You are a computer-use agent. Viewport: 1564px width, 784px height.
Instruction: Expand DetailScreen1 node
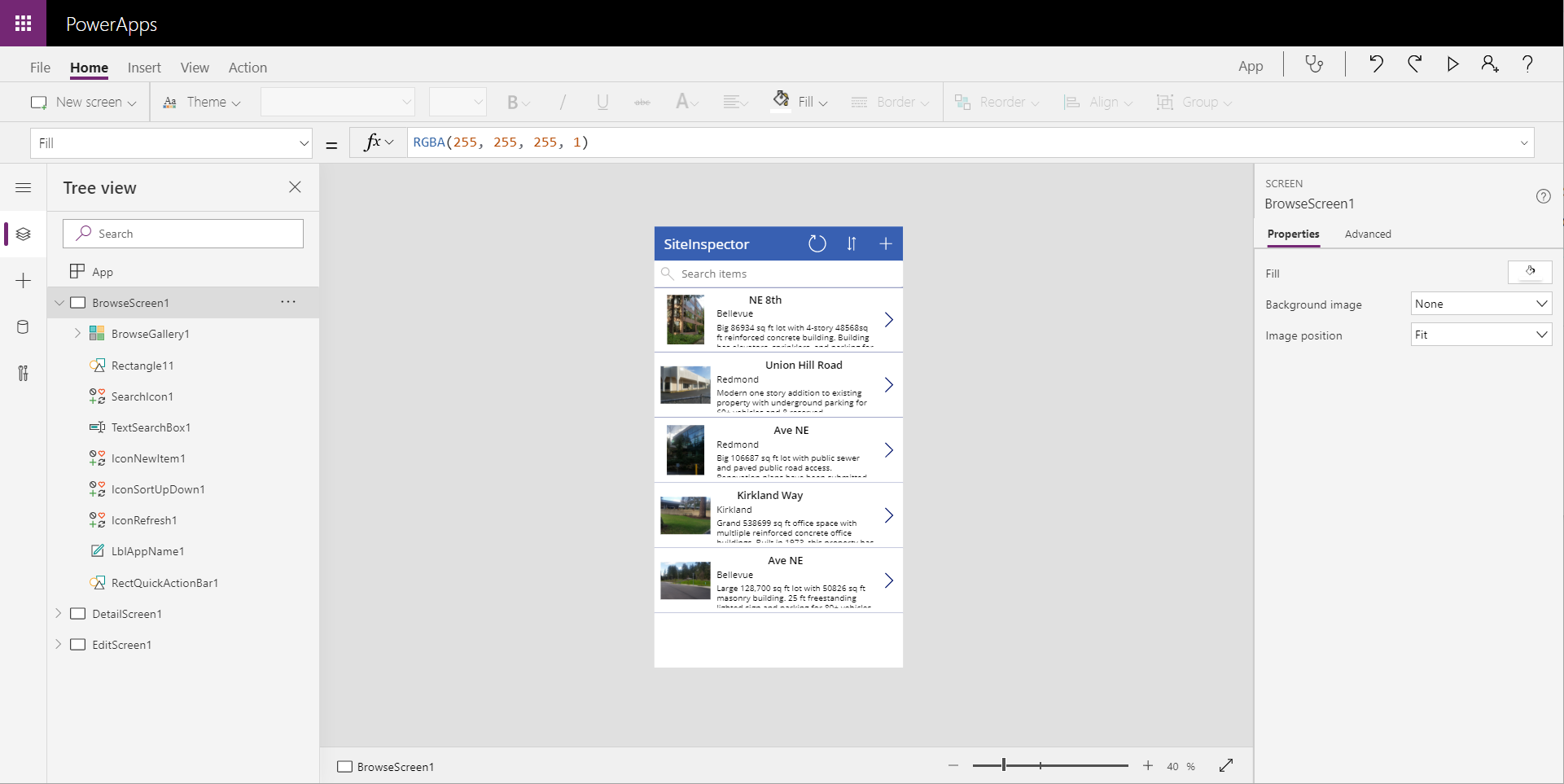(59, 613)
